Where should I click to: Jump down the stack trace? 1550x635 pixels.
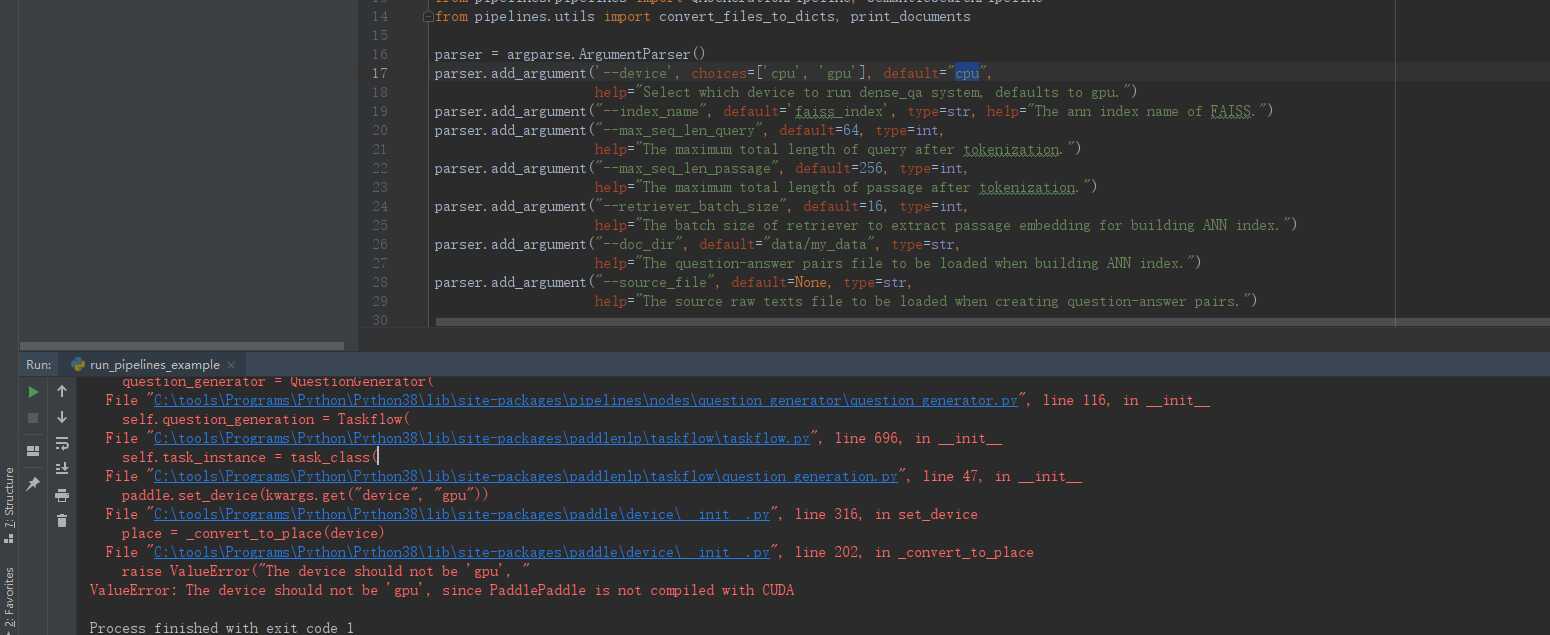[62, 417]
